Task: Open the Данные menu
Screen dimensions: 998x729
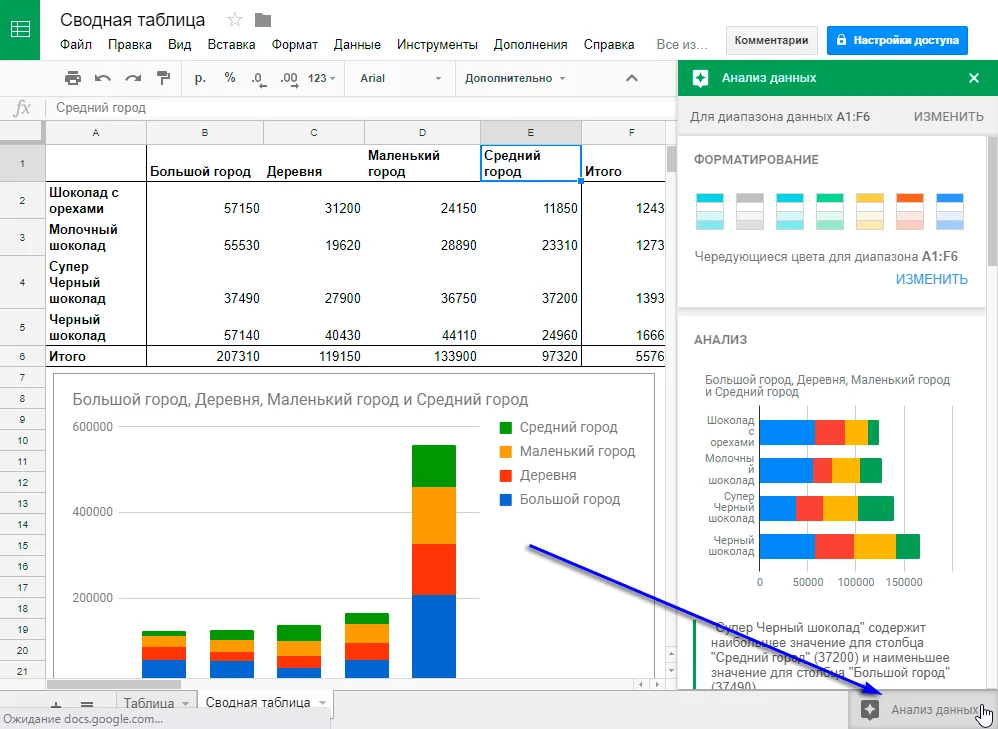Action: [x=357, y=45]
